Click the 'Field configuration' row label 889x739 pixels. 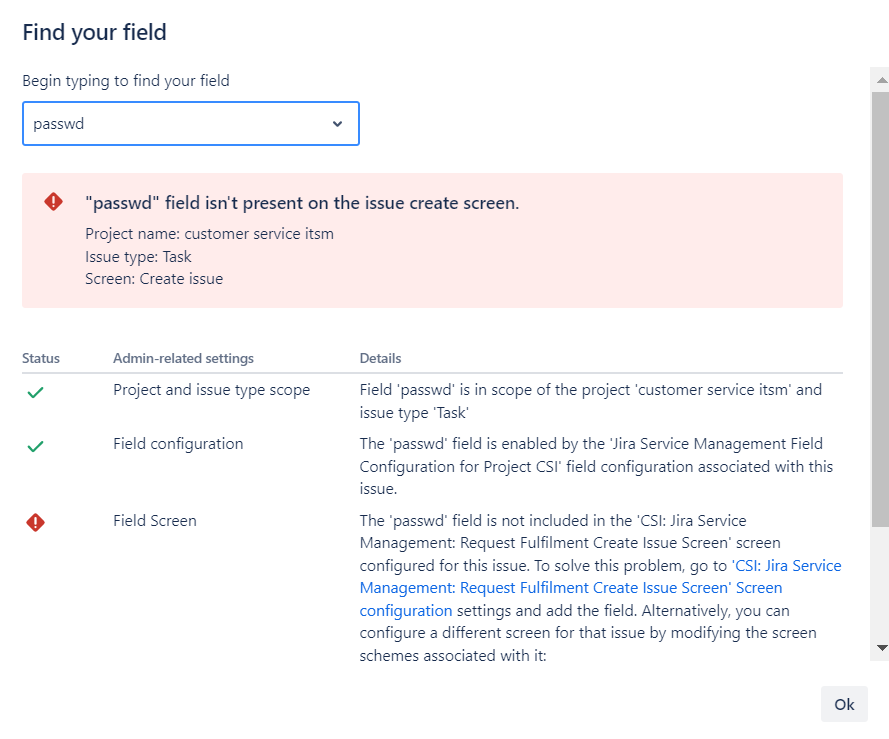[x=178, y=444]
